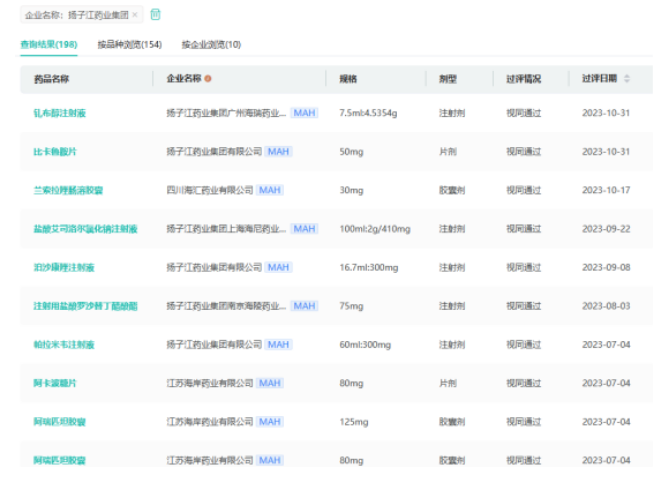Open the 钆布醇注射液 drug link
Image resolution: width=658 pixels, height=481 pixels.
(x=59, y=113)
